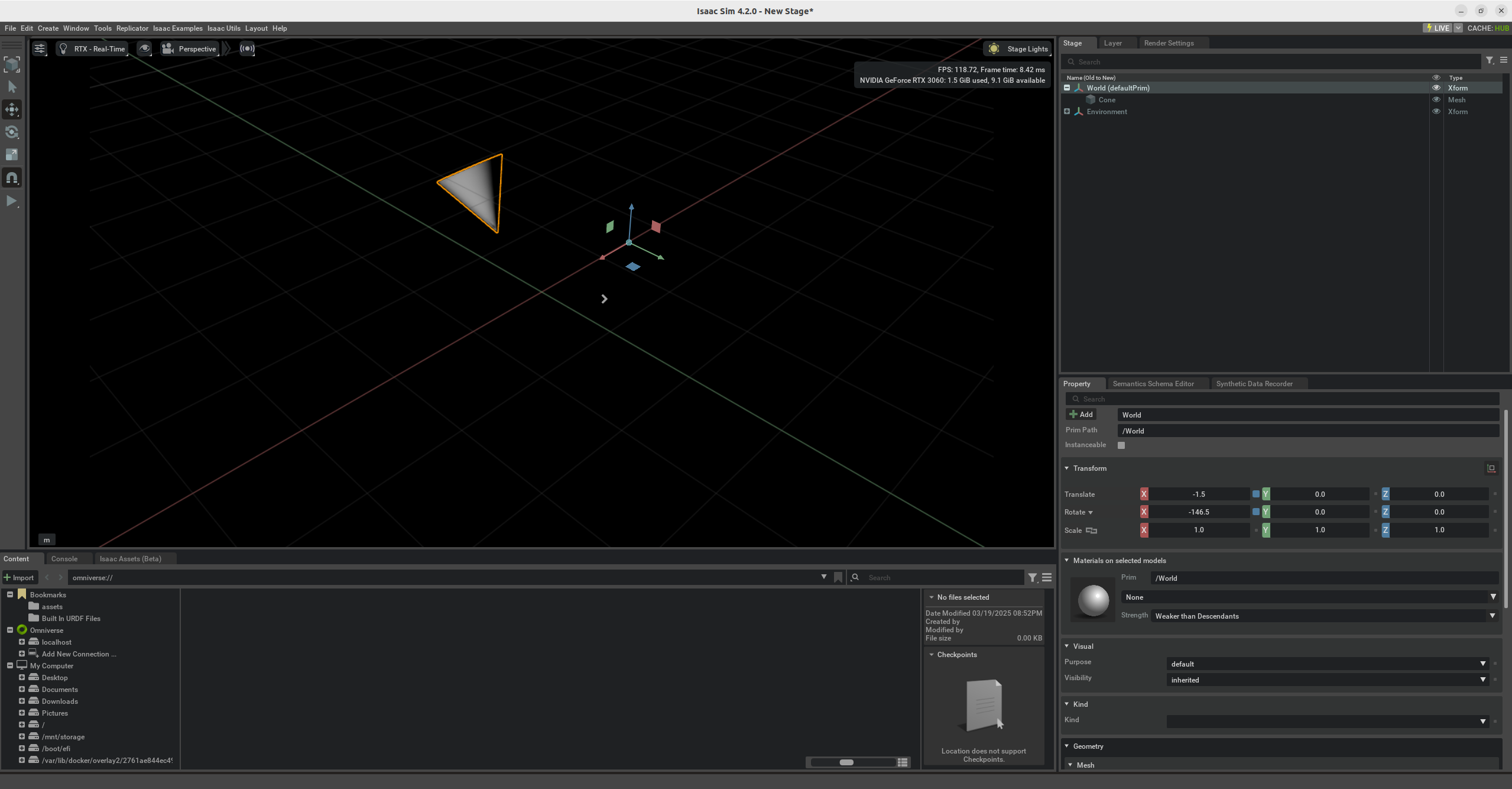The image size is (1512, 789).
Task: Open the Semantics Schema Editor tab
Action: point(1153,384)
